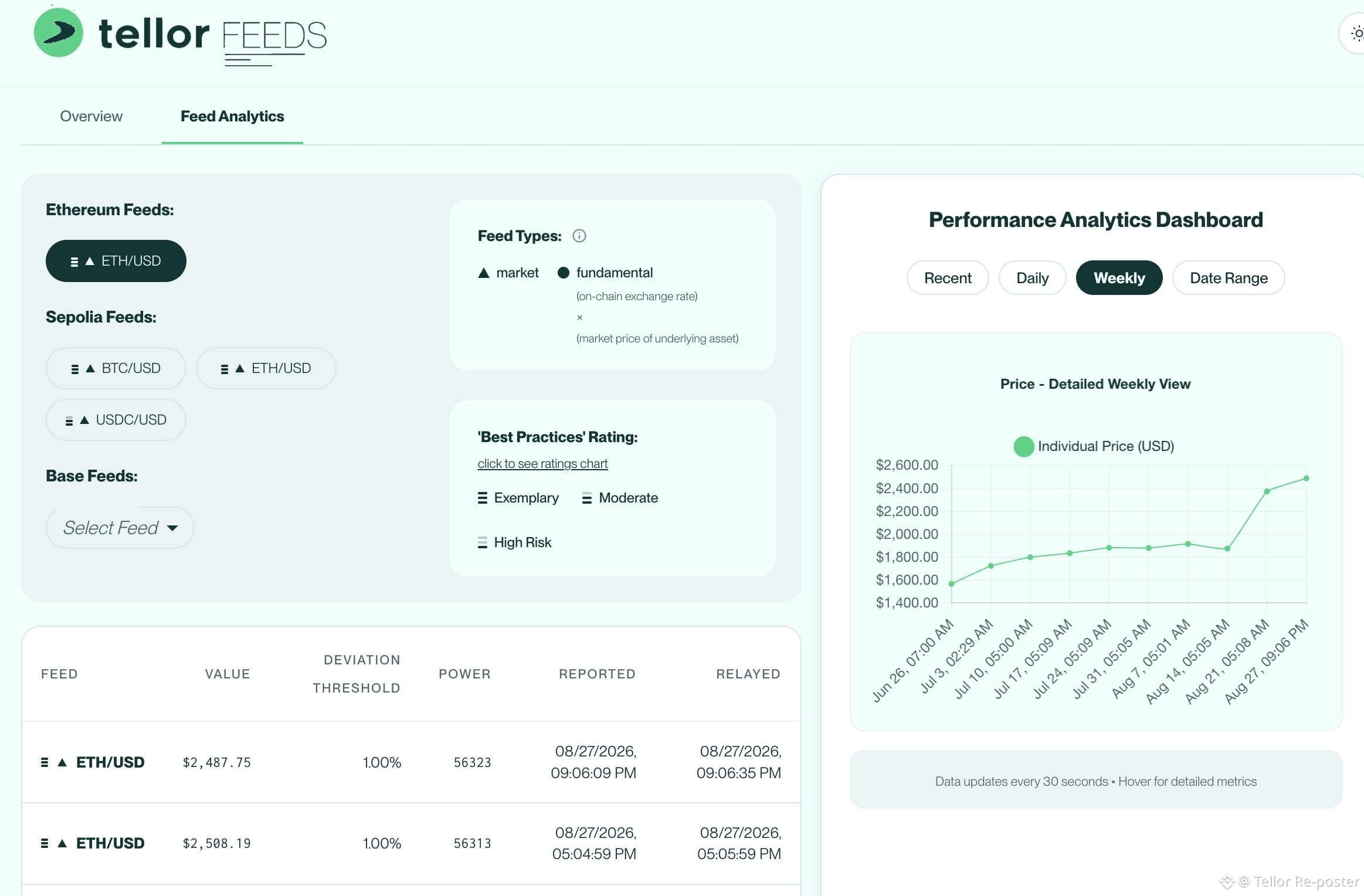
Task: Click the VALUE column header
Action: coord(228,674)
